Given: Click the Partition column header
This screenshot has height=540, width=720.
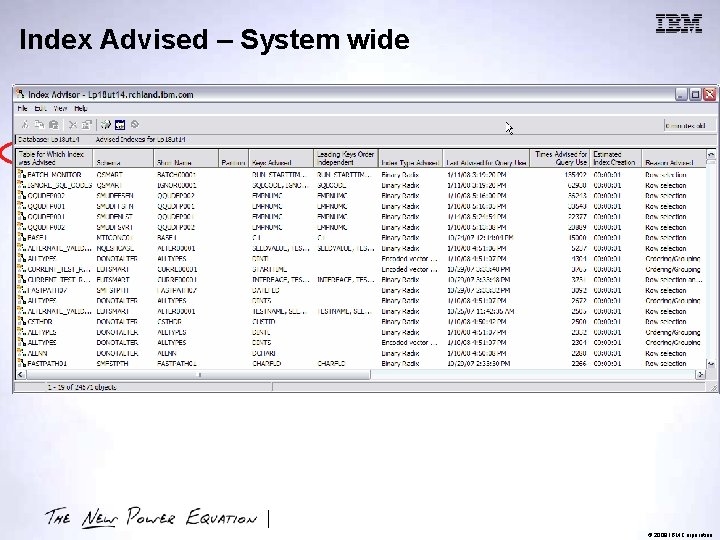Looking at the screenshot, I should tap(233, 158).
